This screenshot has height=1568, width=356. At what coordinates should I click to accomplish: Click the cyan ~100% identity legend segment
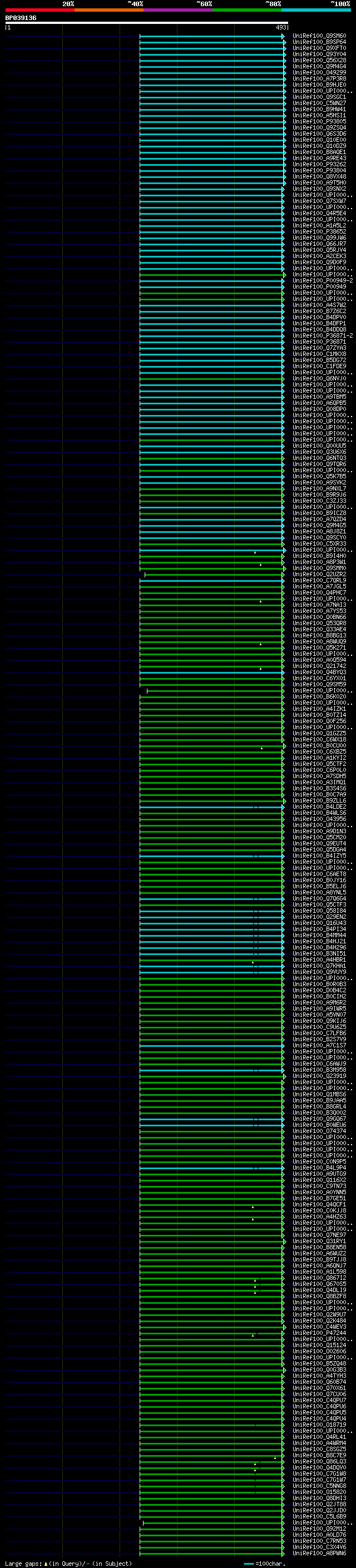coord(316,10)
